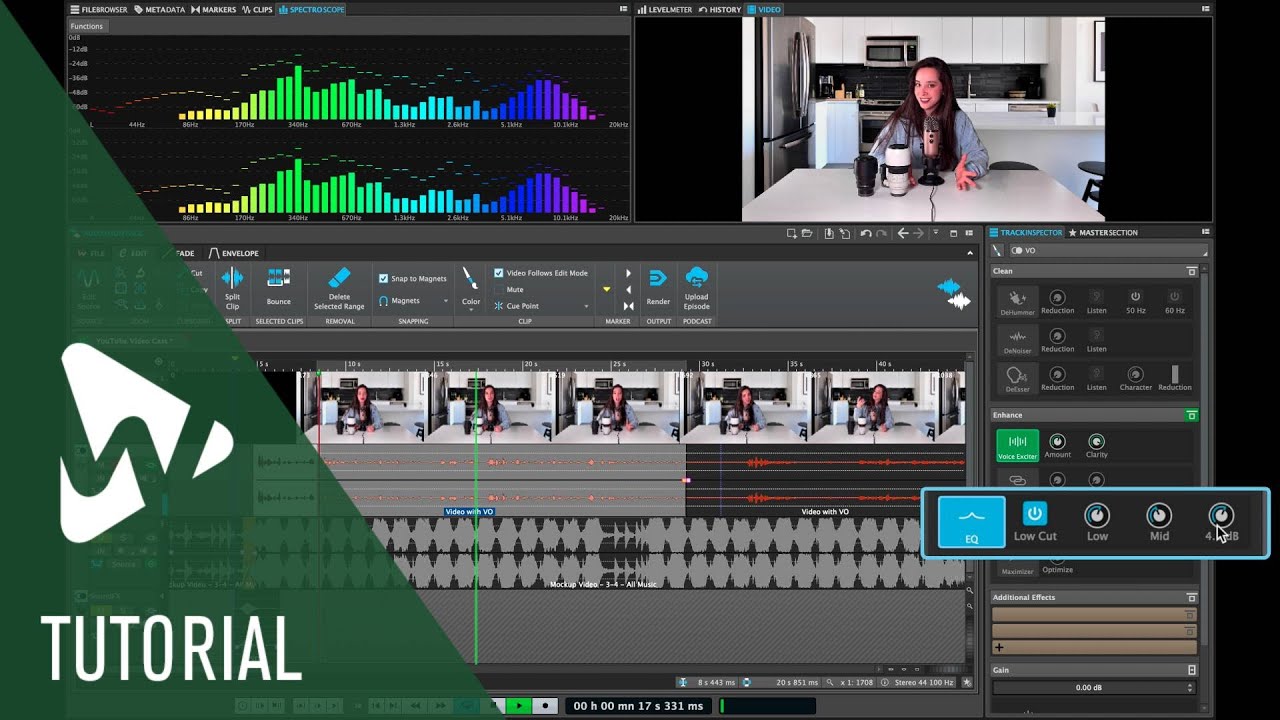Open the VO track selector dropdown

(x=1107, y=250)
